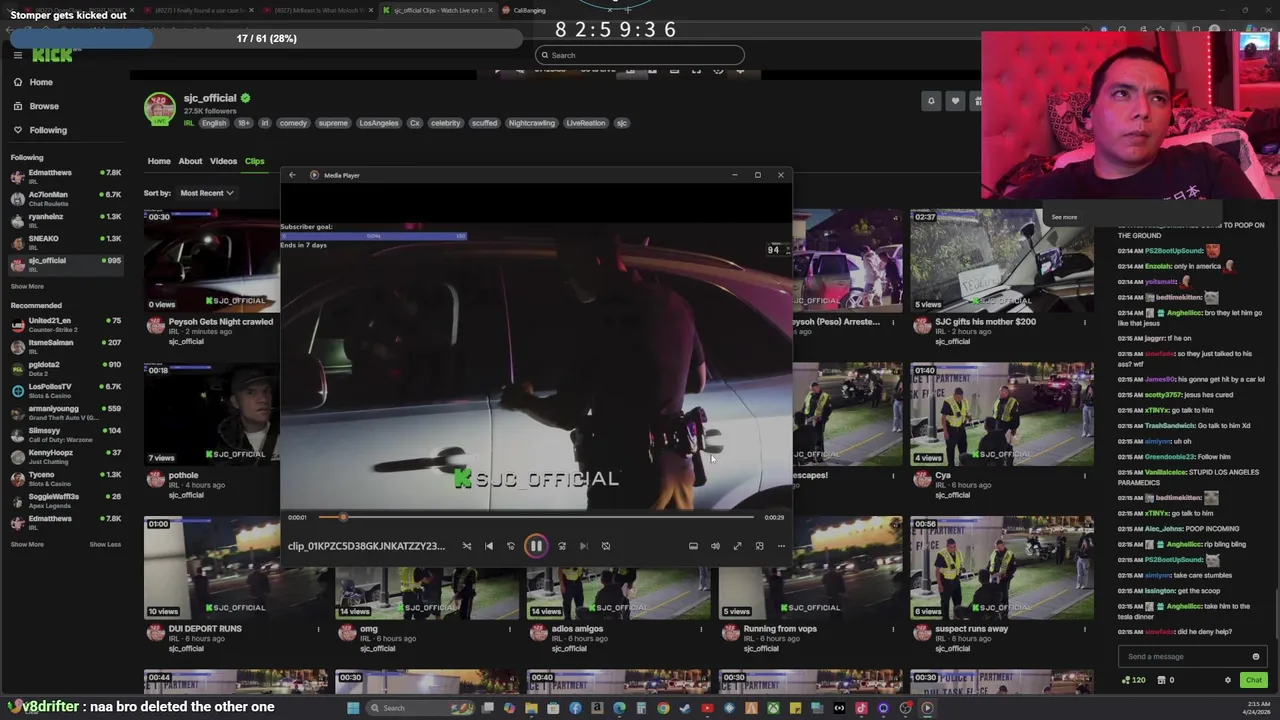Click See more in chat overlay

pos(1064,217)
